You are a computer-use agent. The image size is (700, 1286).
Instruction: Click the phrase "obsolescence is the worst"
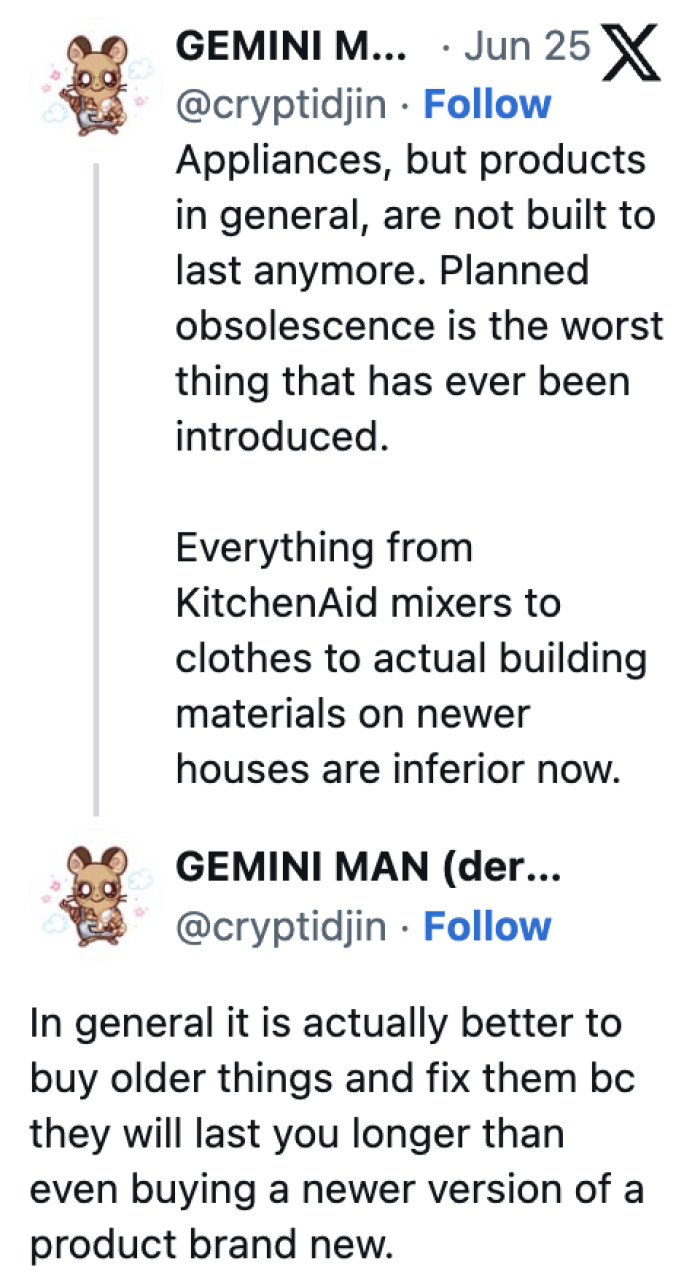tap(419, 327)
